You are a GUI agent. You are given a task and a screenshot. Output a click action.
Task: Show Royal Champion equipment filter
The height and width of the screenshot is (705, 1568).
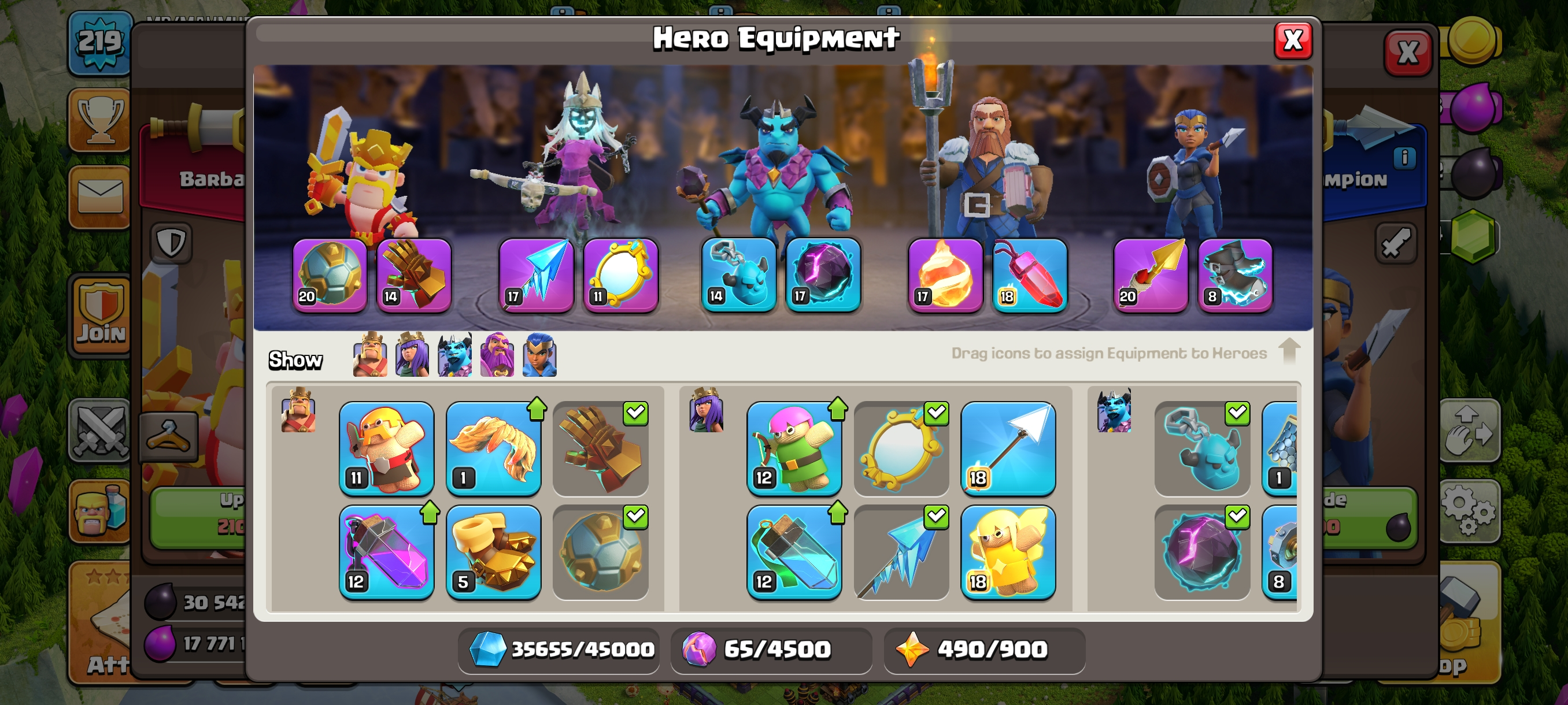pos(539,355)
